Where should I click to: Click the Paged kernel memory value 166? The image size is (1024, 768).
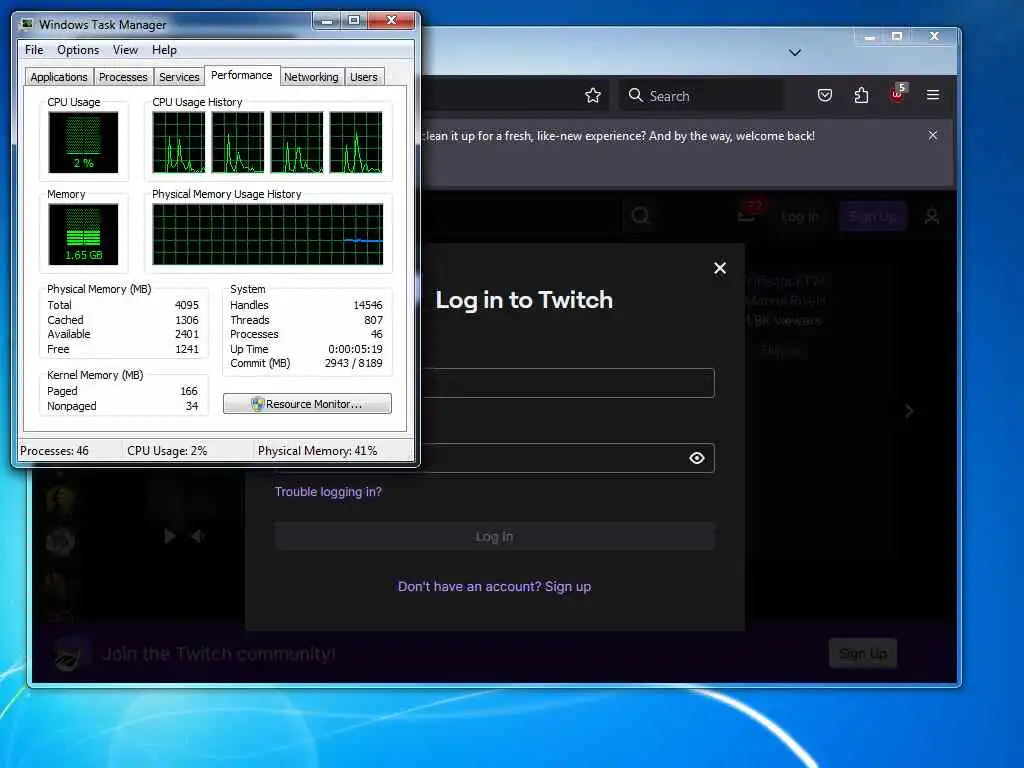(189, 391)
